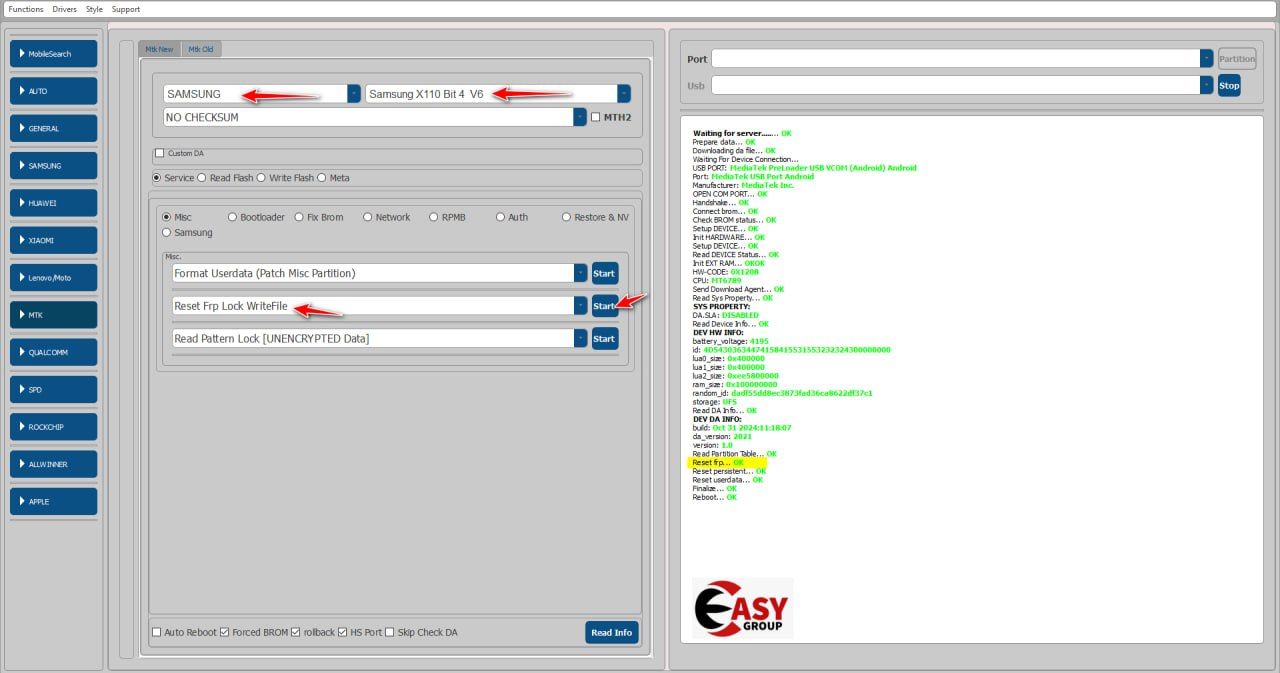Open the Port dropdown
1280x673 pixels.
1207,59
